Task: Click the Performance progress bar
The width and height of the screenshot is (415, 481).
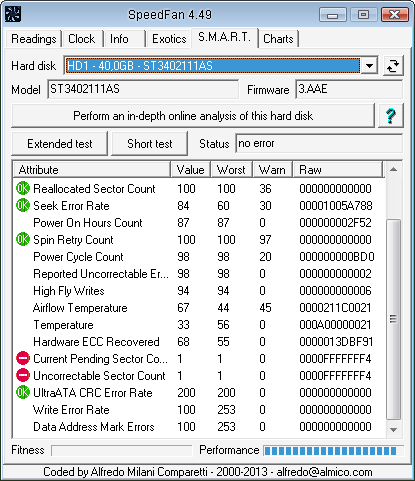Action: point(333,451)
